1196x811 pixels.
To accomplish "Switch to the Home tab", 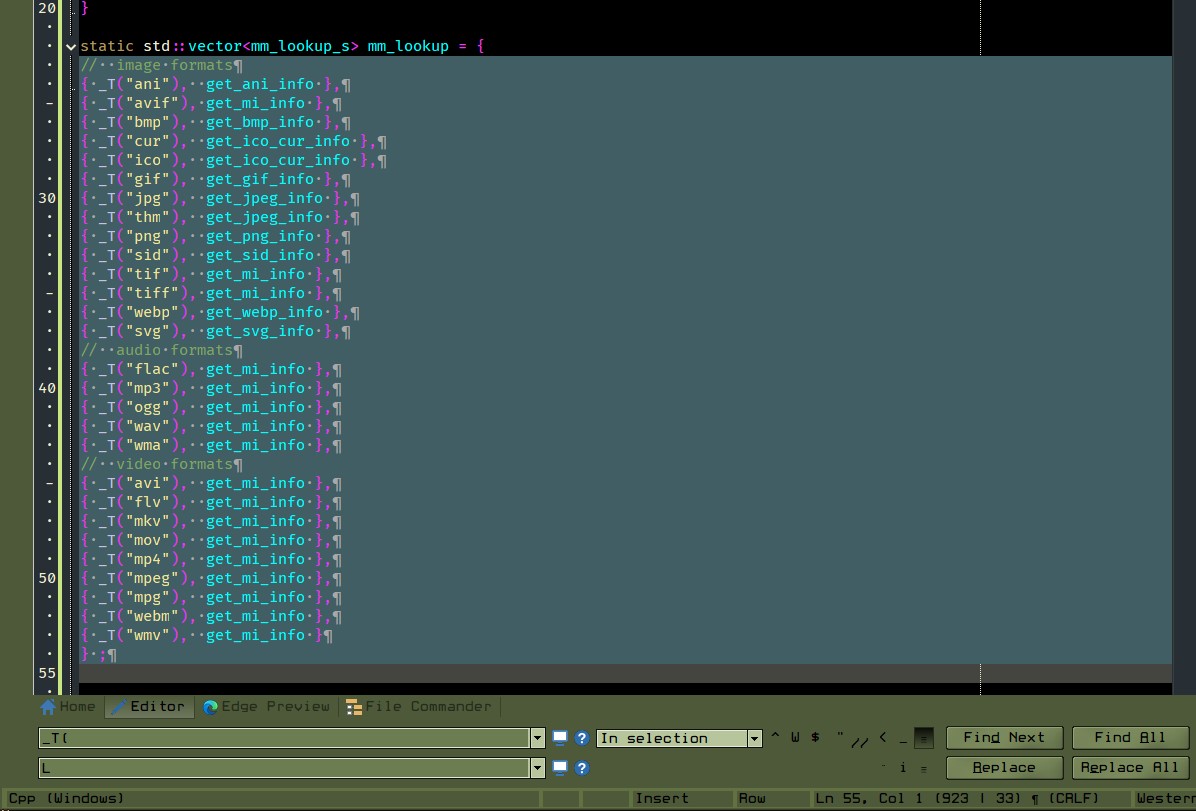I will 68,706.
